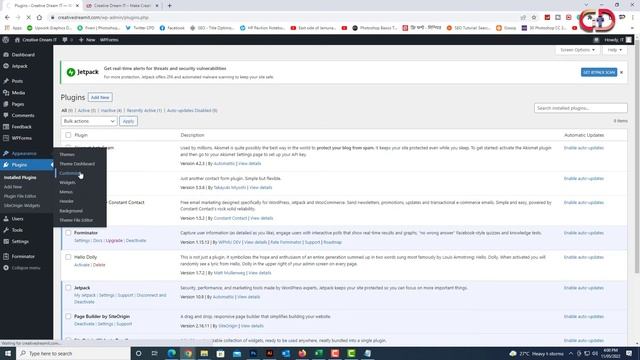Viewport: 640px width, 360px height.
Task: Click the Windows taskbar search box
Action: [x=73, y=353]
